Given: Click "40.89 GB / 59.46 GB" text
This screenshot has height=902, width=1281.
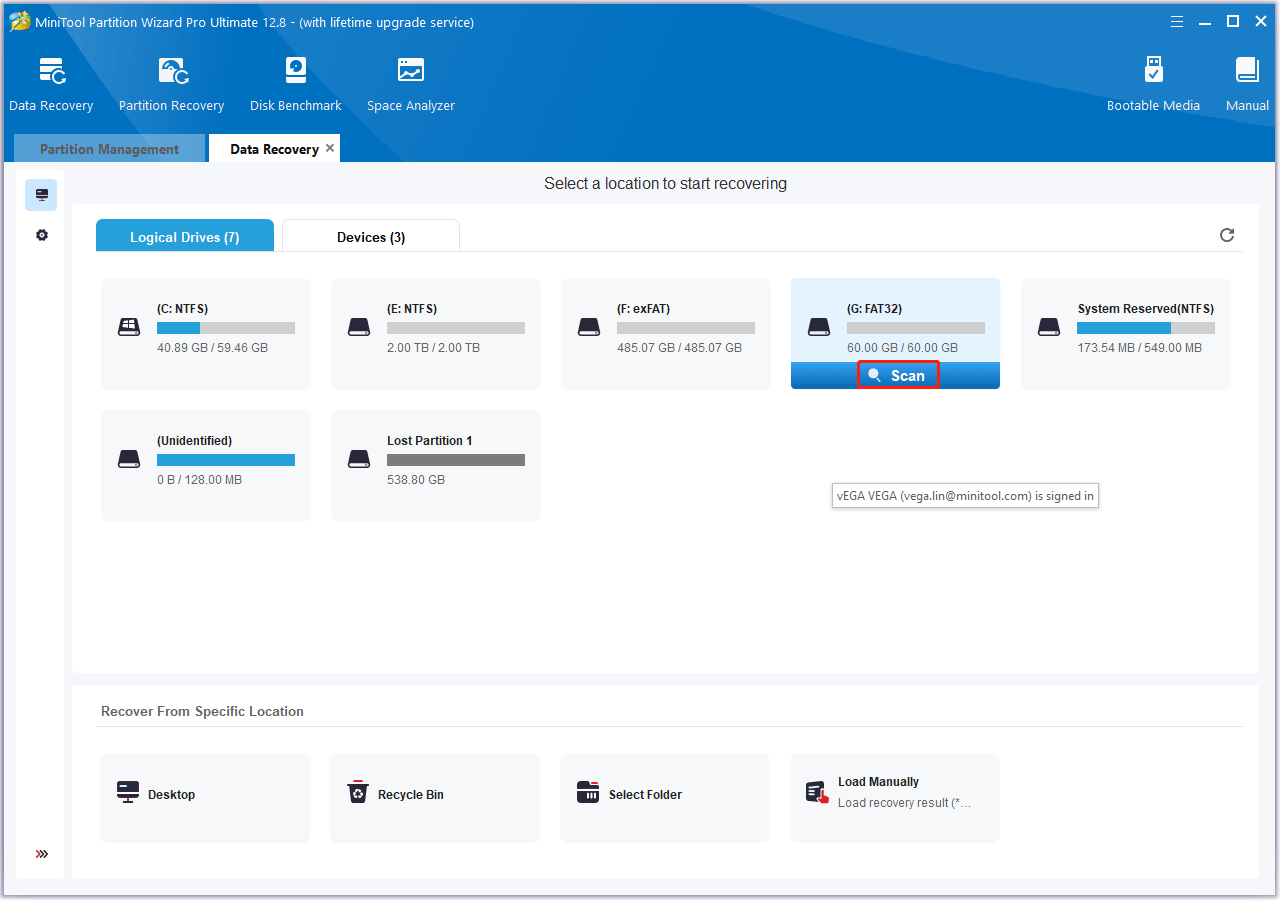Looking at the screenshot, I should (x=212, y=348).
